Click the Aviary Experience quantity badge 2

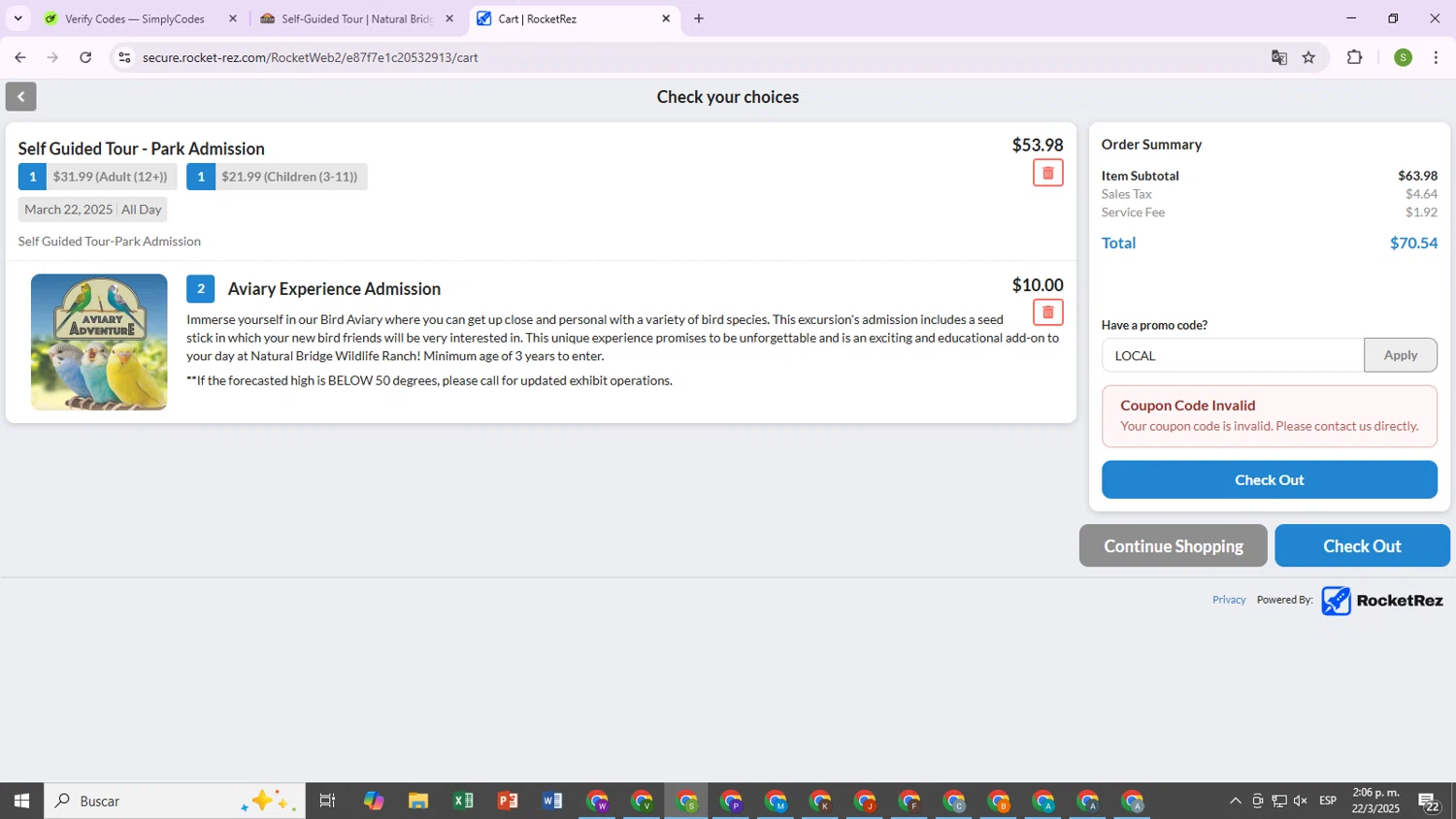[x=201, y=289]
